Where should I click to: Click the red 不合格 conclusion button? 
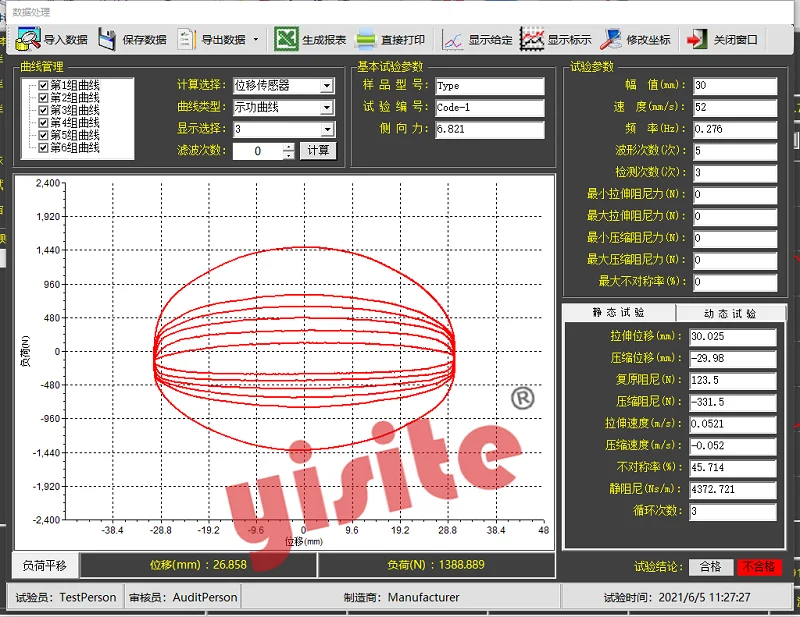(x=759, y=567)
